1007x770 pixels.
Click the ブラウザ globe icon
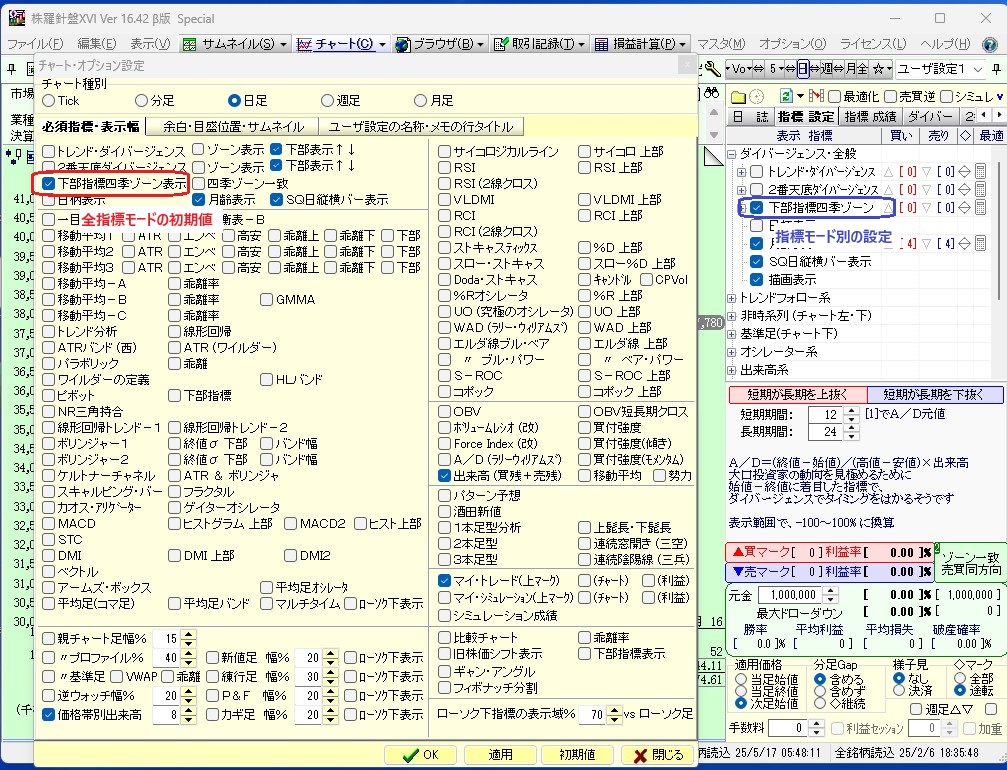[x=403, y=44]
